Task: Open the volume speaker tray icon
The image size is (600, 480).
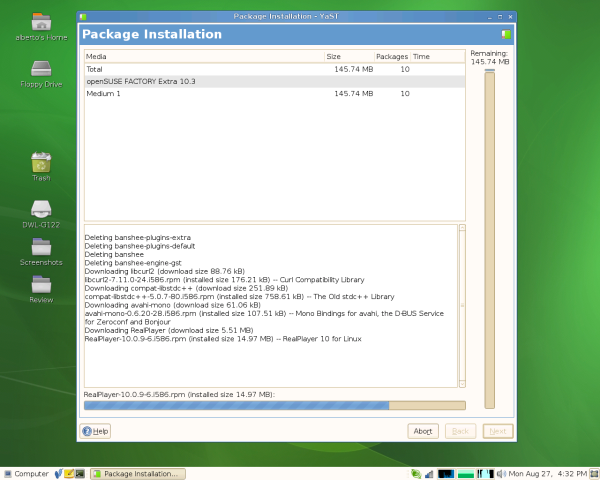Action: point(501,474)
